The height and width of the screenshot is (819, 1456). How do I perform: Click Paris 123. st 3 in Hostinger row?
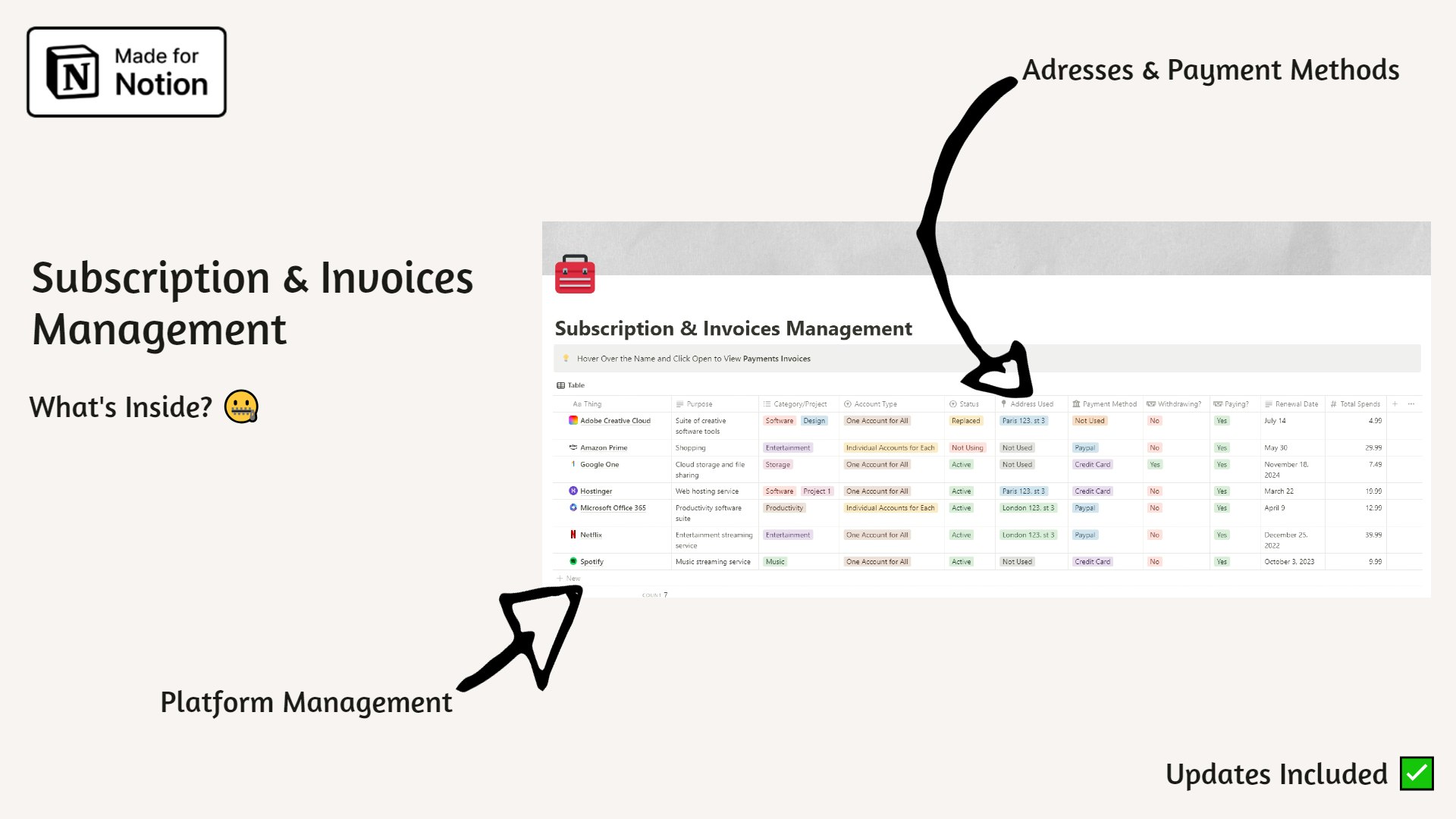[1023, 491]
